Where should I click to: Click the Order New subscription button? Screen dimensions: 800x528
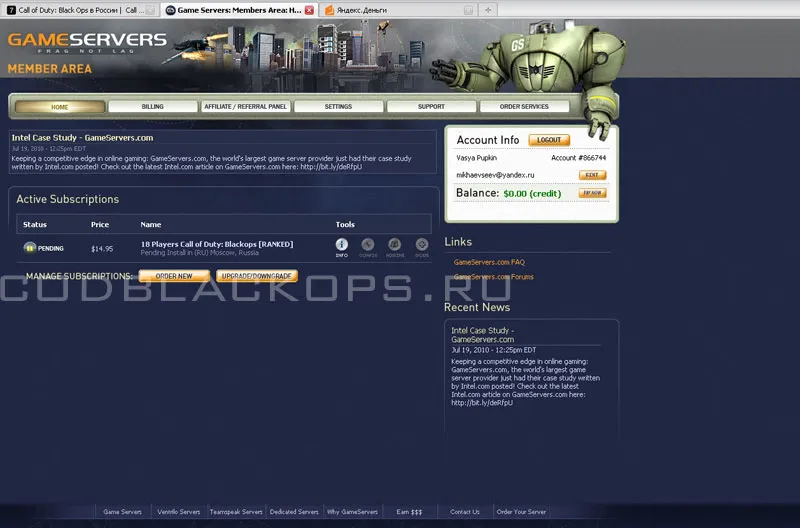click(174, 276)
